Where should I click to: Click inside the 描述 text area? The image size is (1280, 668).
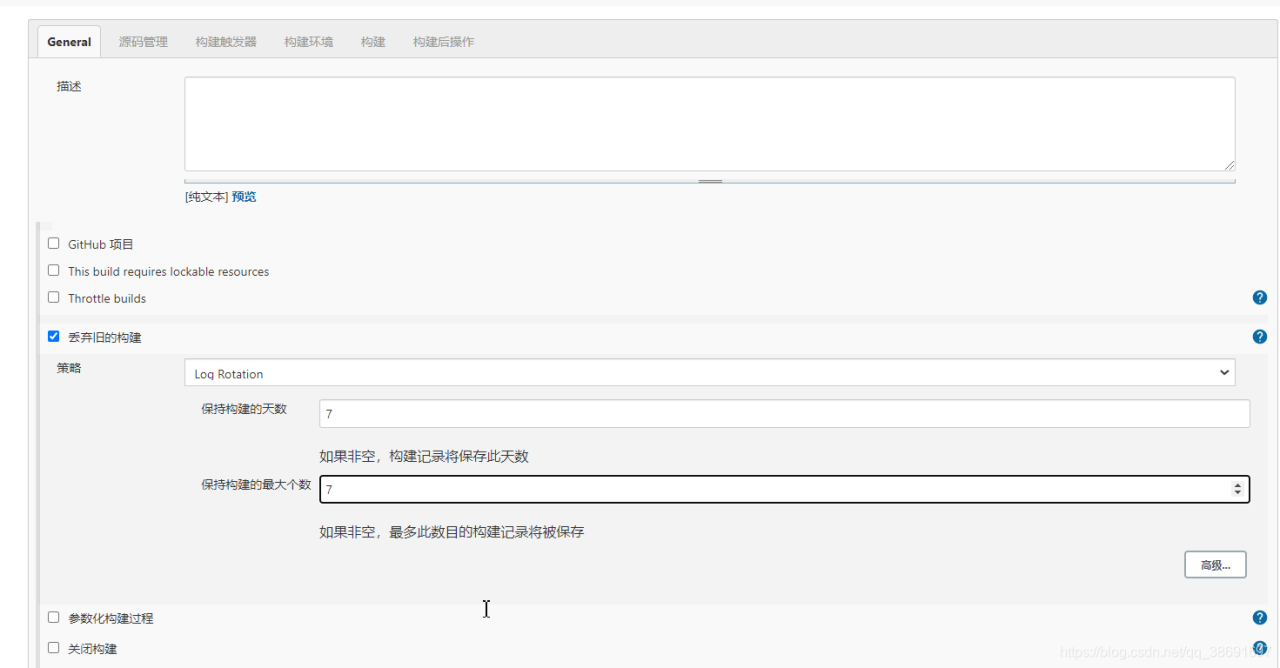tap(709, 124)
